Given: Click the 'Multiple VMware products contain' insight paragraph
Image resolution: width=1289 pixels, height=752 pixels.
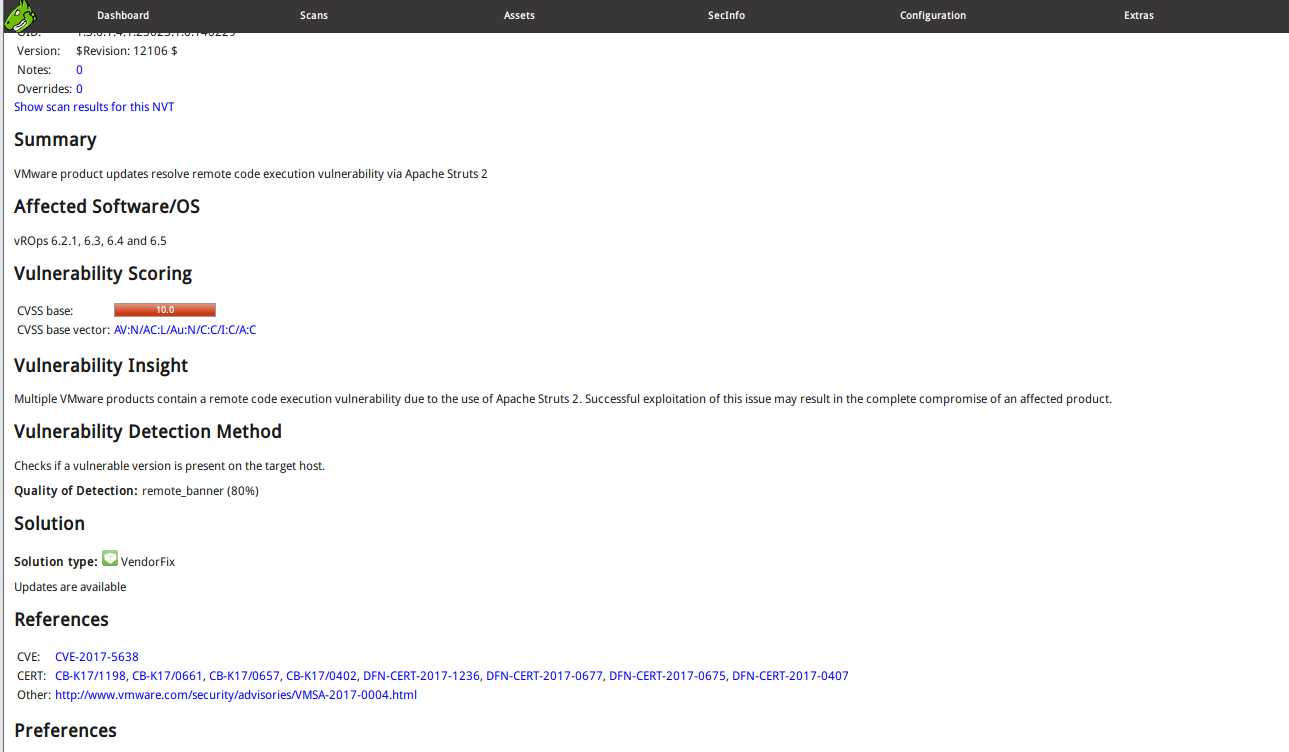Looking at the screenshot, I should (563, 399).
